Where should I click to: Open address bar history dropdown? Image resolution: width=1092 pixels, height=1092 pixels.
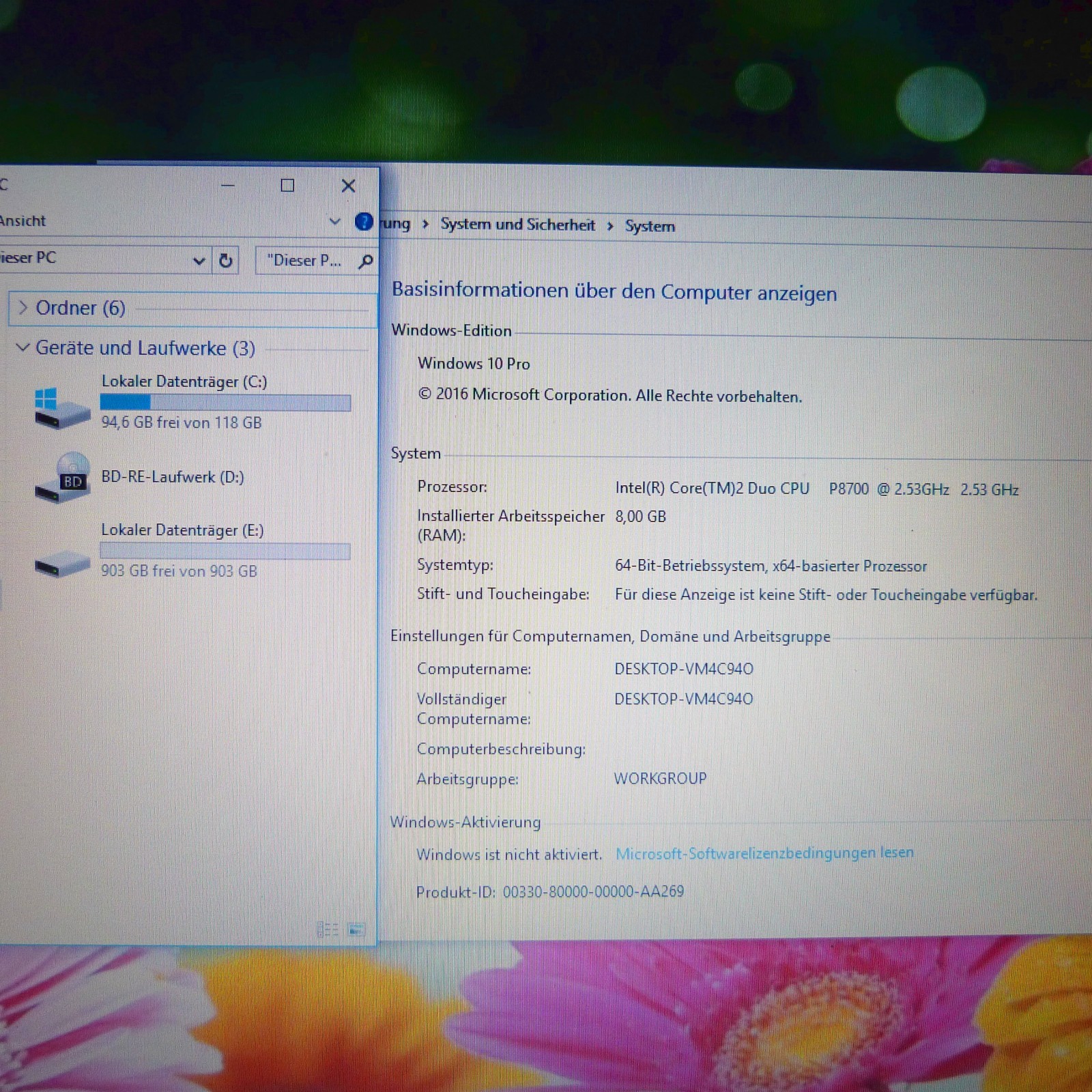(199, 260)
